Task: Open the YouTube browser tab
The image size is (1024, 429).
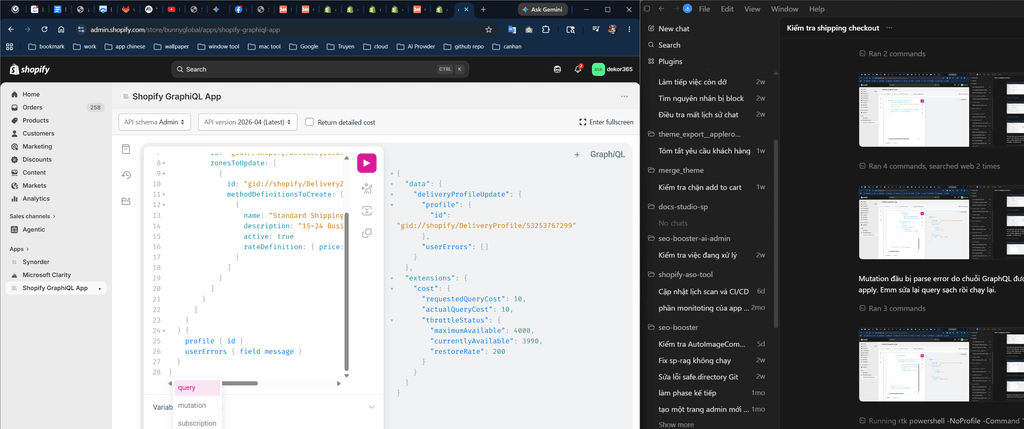Action: coord(171,9)
